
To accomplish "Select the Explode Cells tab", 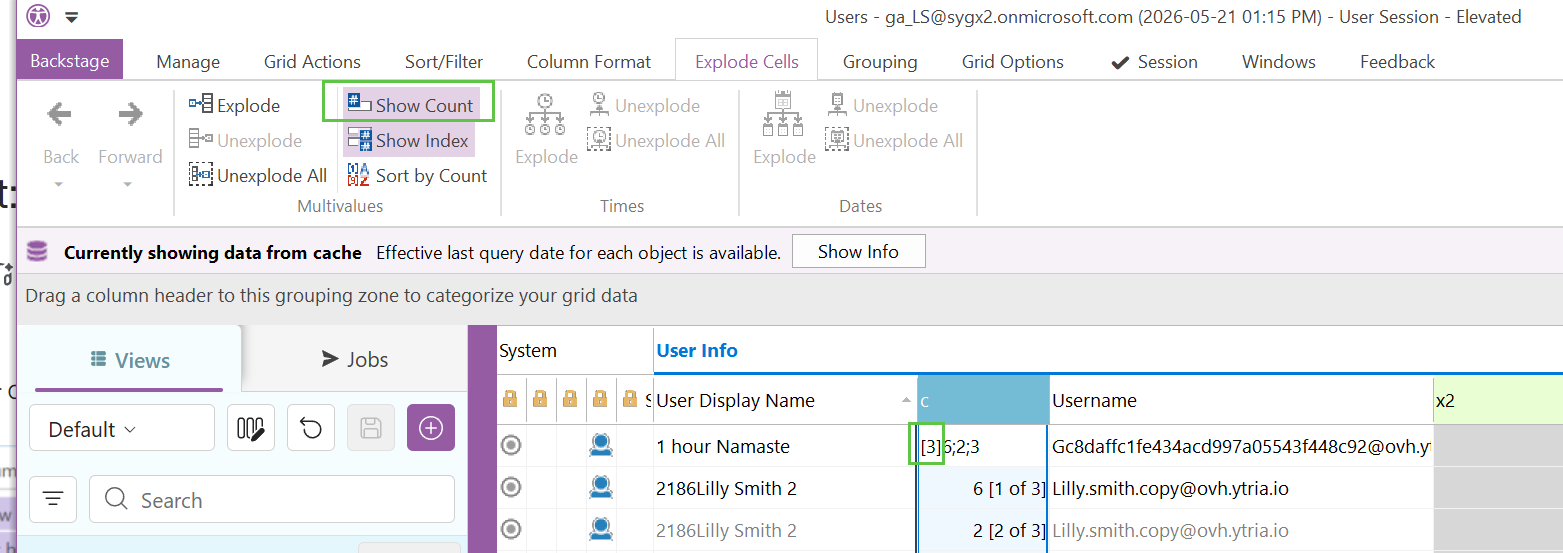I will click(747, 62).
